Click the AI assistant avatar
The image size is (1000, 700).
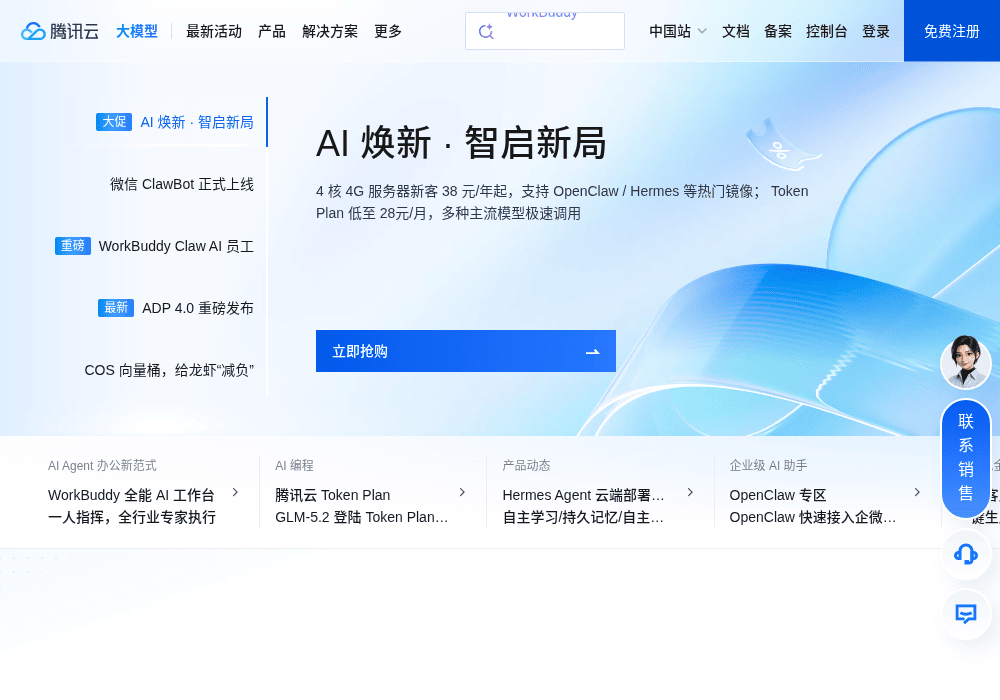pyautogui.click(x=966, y=362)
